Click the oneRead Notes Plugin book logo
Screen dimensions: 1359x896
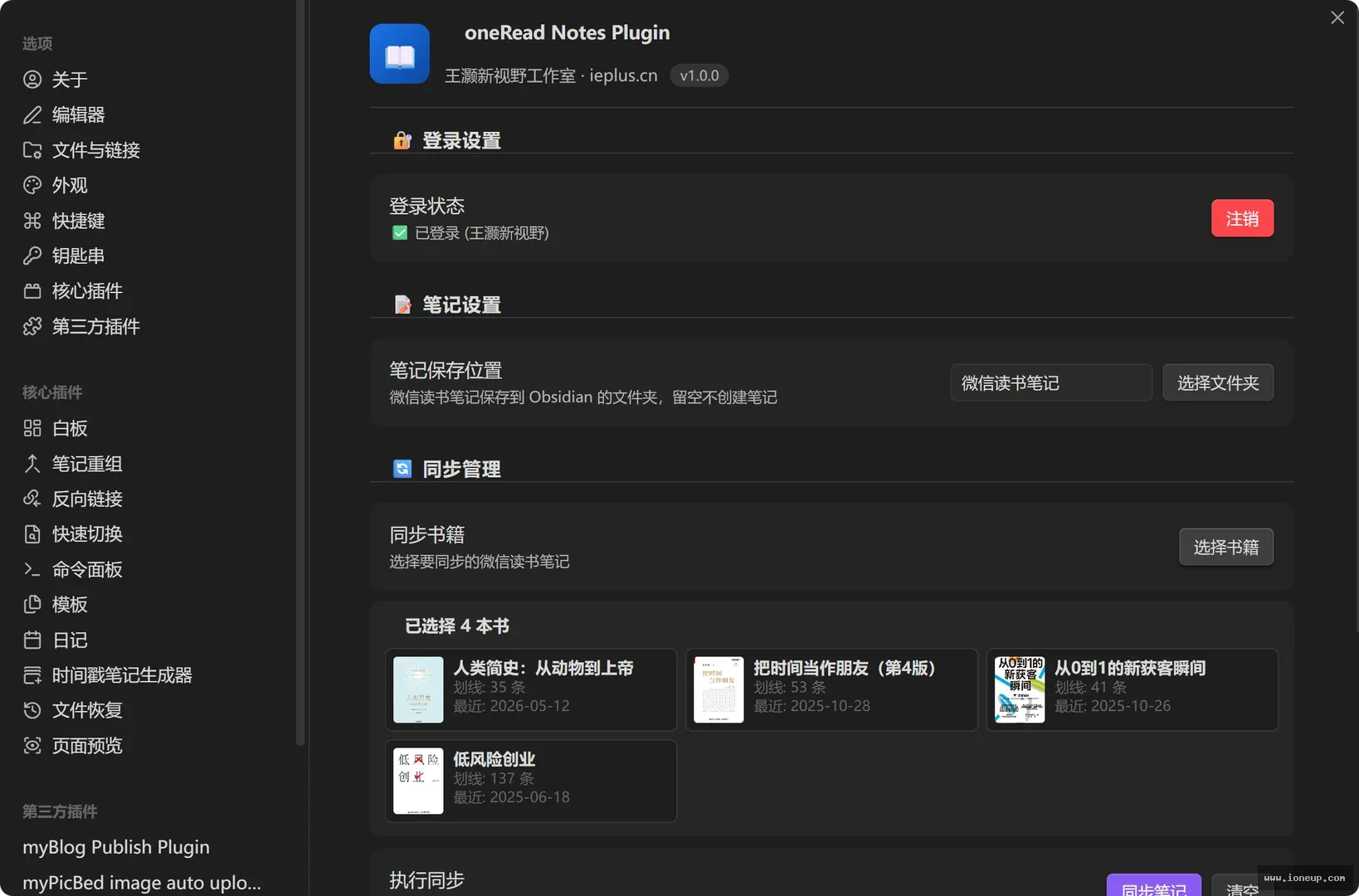pos(400,54)
